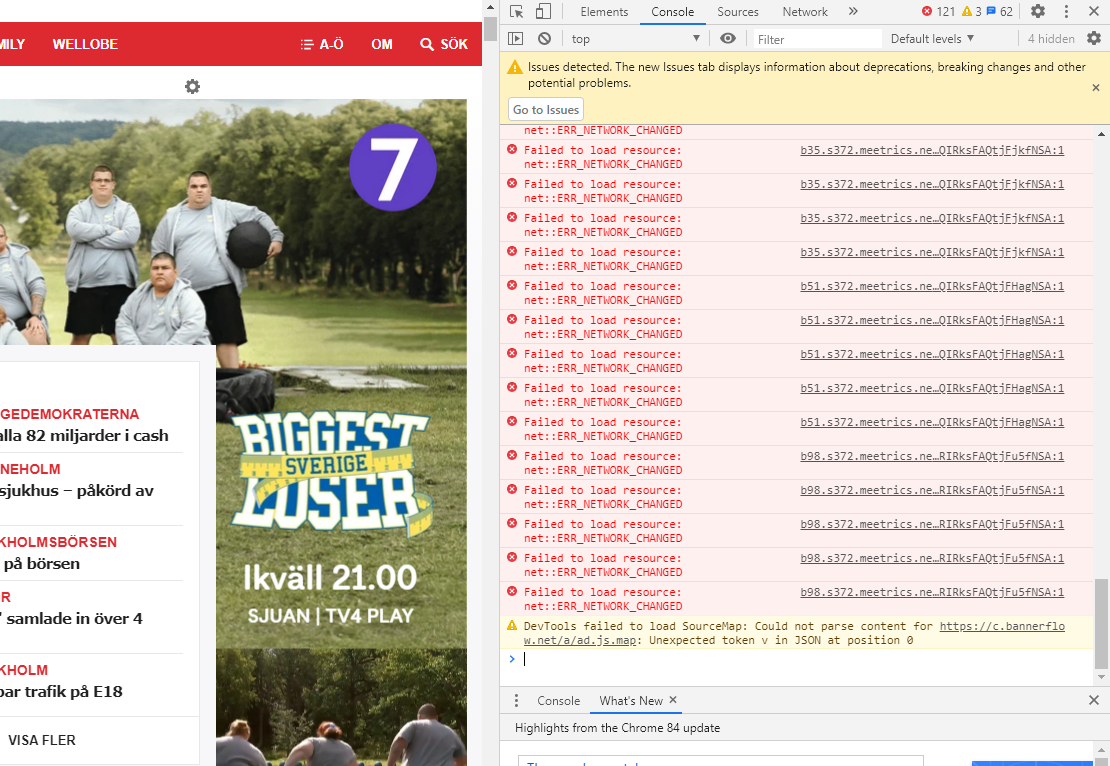Click the red error count badge
The width and height of the screenshot is (1110, 766).
coord(938,12)
